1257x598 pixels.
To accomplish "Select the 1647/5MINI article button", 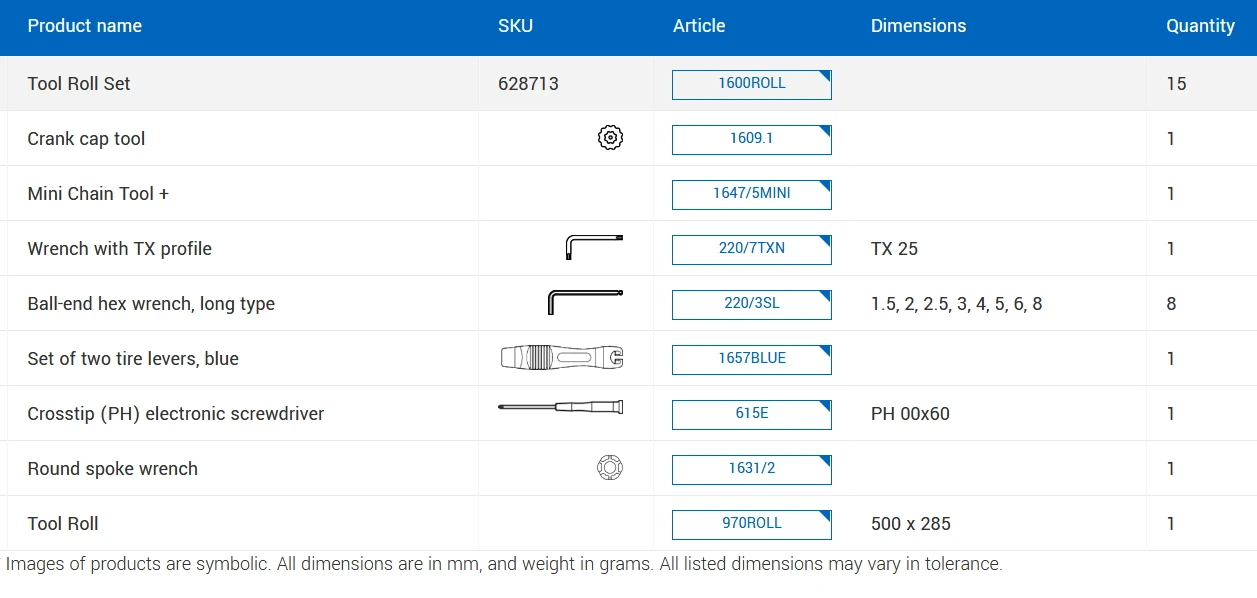I will coord(751,194).
